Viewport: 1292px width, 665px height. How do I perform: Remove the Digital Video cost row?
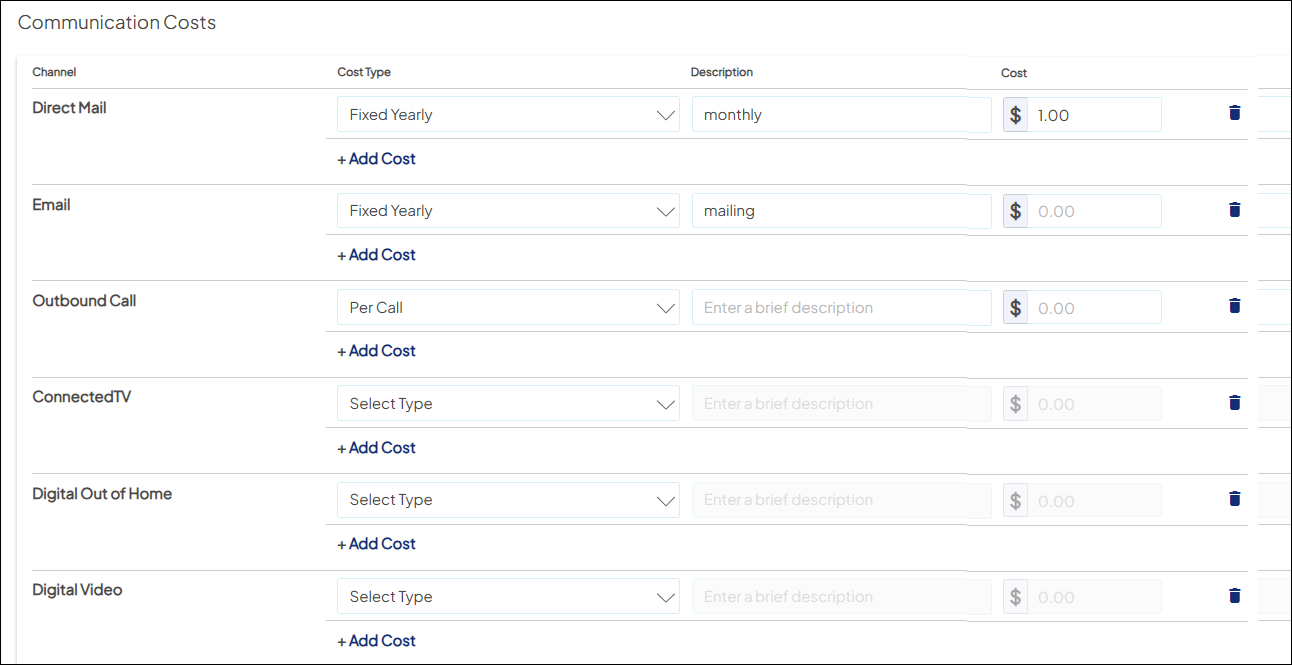[x=1234, y=596]
